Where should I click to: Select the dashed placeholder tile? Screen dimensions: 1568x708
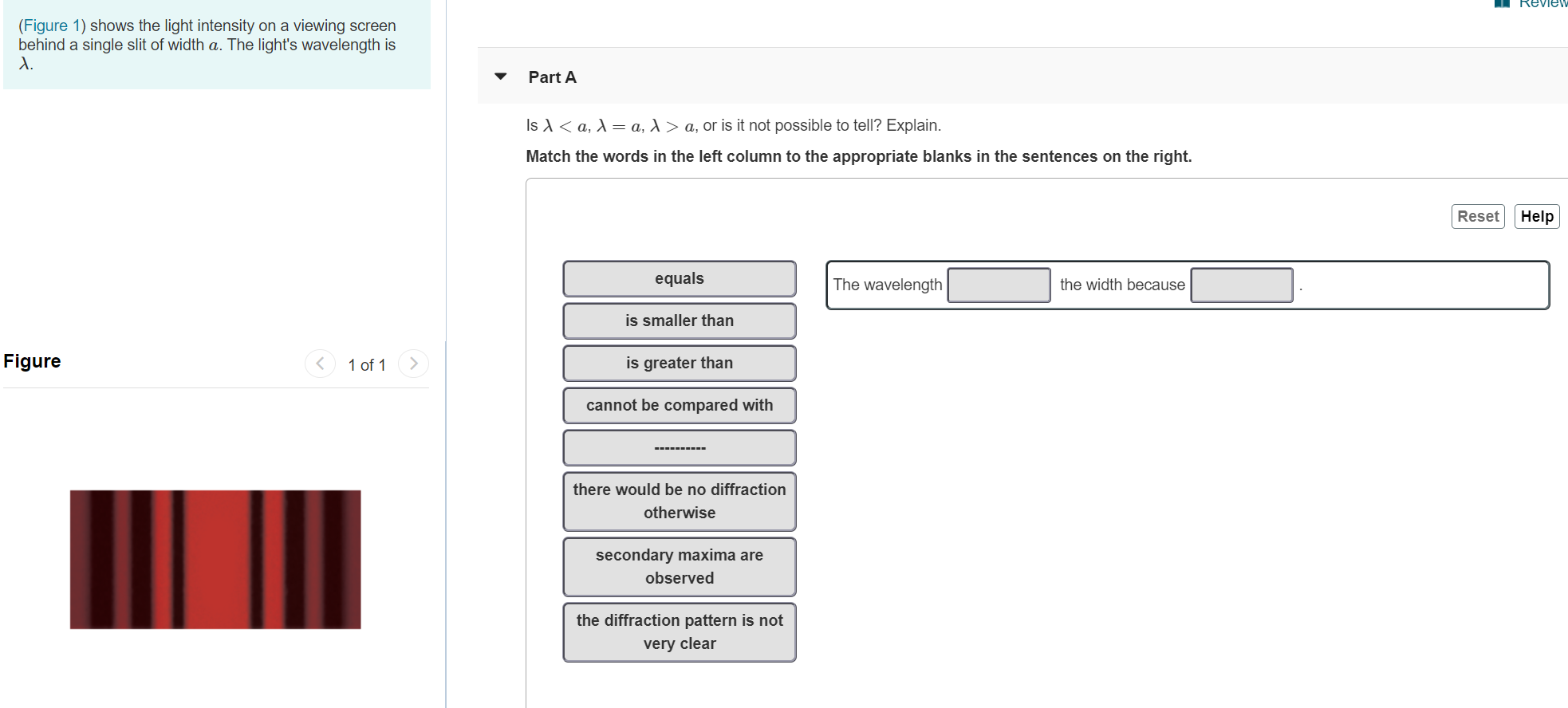679,447
